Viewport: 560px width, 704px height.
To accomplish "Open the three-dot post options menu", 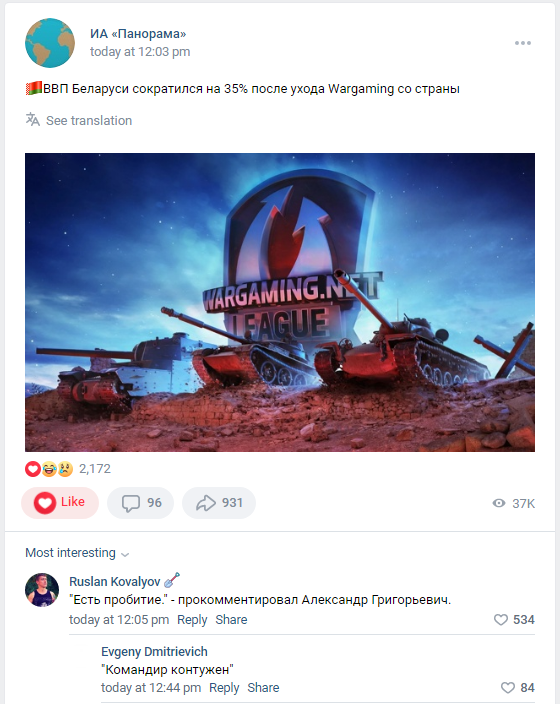I will point(523,43).
